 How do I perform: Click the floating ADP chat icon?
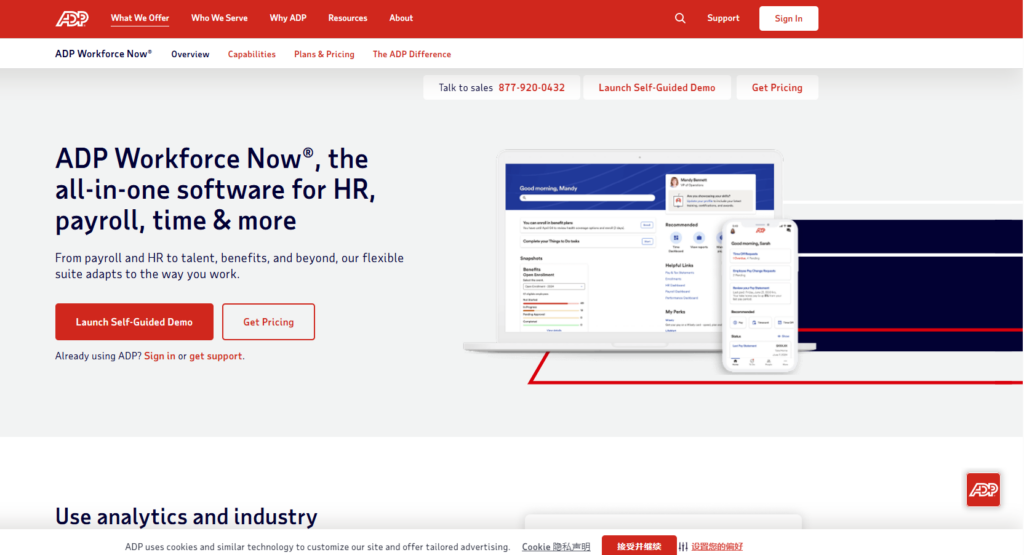pyautogui.click(x=983, y=489)
